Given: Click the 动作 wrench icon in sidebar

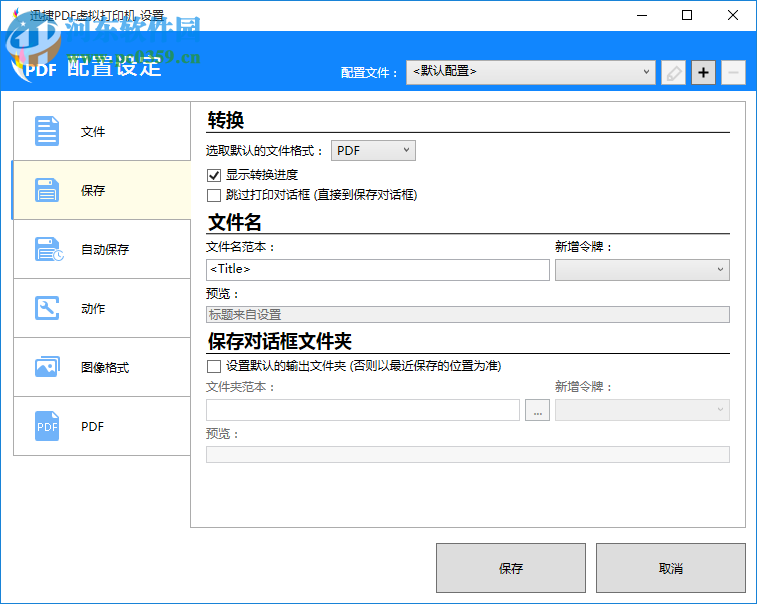Looking at the screenshot, I should click(47, 308).
